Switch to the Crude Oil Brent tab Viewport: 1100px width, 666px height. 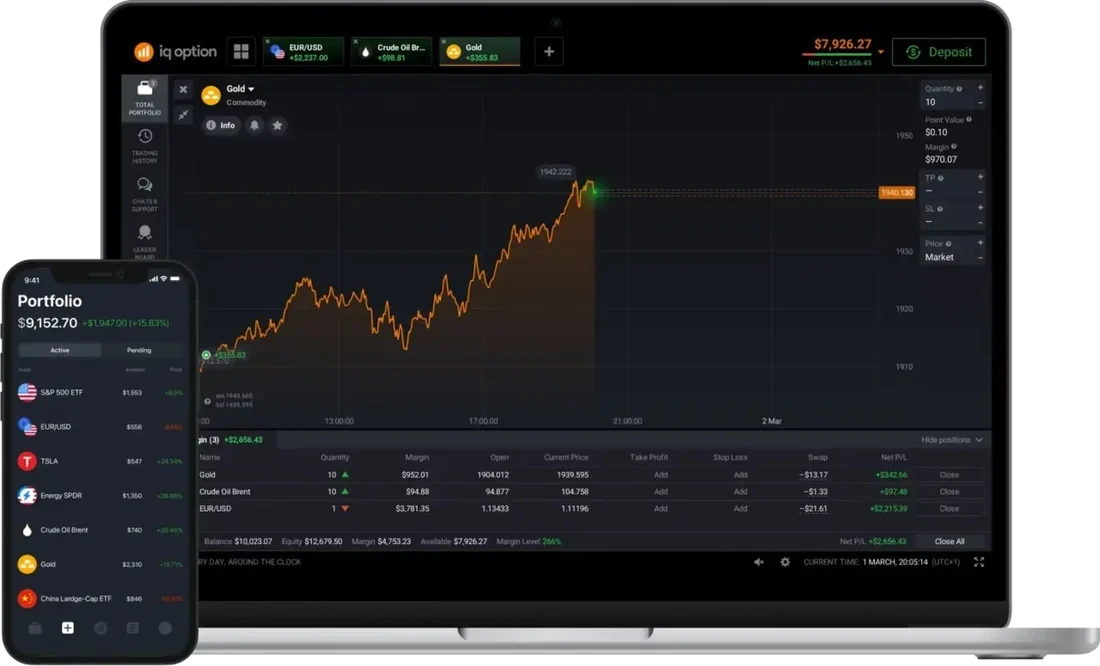click(x=392, y=52)
